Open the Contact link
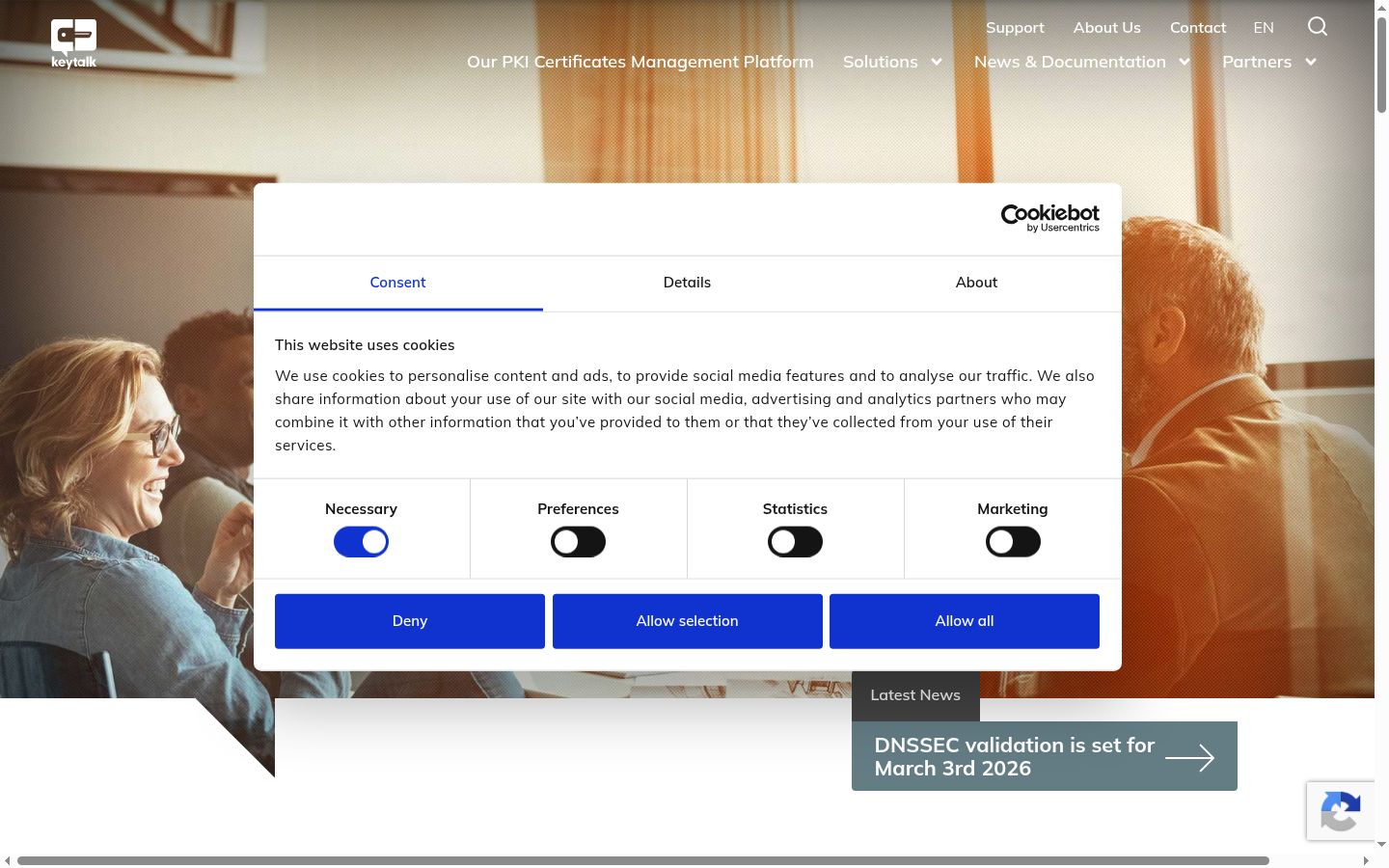 point(1198,28)
